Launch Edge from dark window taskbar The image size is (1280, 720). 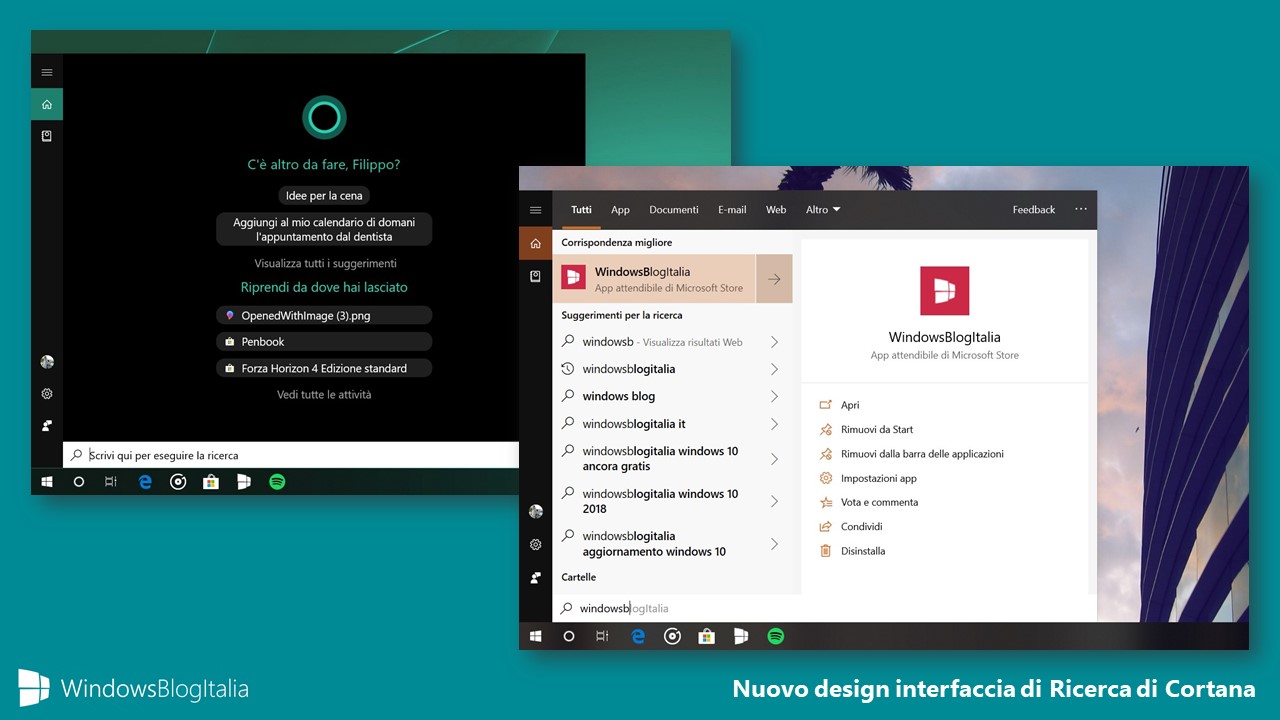point(145,482)
